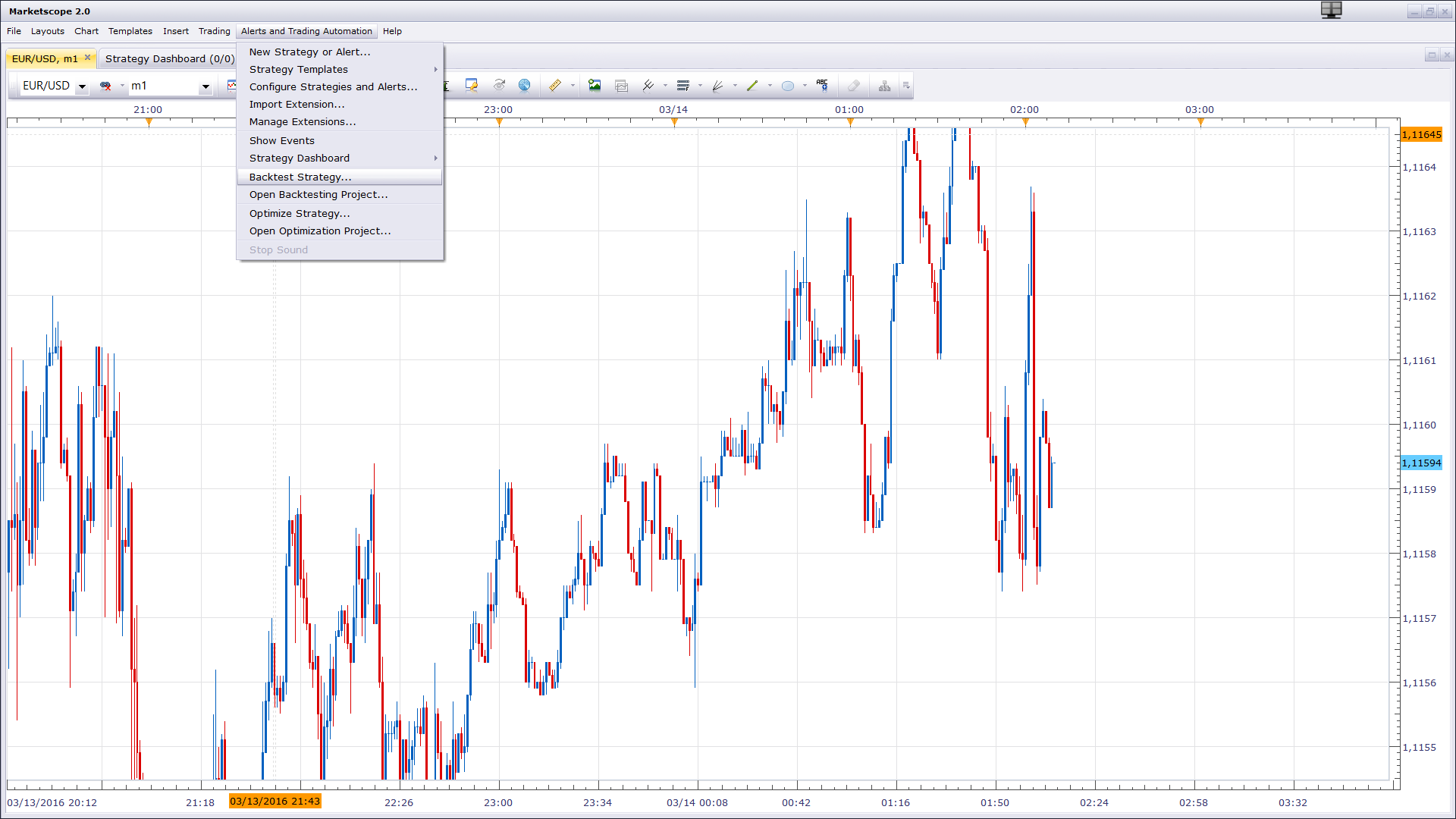The height and width of the screenshot is (819, 1456).
Task: Click blue 1,11594 current price label
Action: tap(1421, 463)
